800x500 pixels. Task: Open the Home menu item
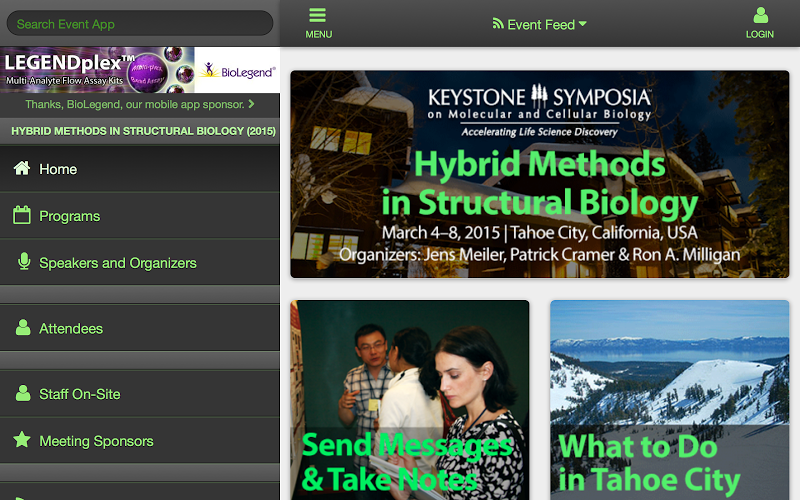coord(140,169)
